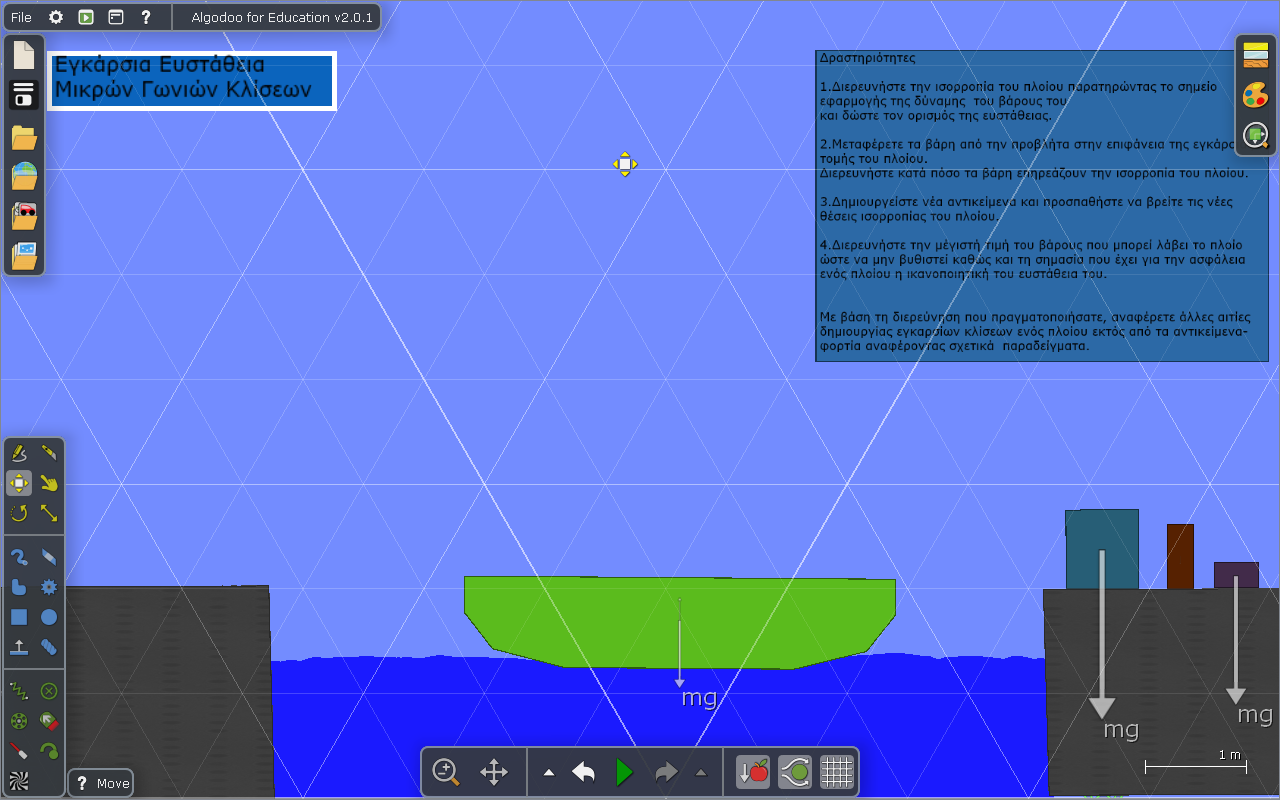Select the Drag hand tool
This screenshot has width=1280, height=800.
[x=49, y=484]
